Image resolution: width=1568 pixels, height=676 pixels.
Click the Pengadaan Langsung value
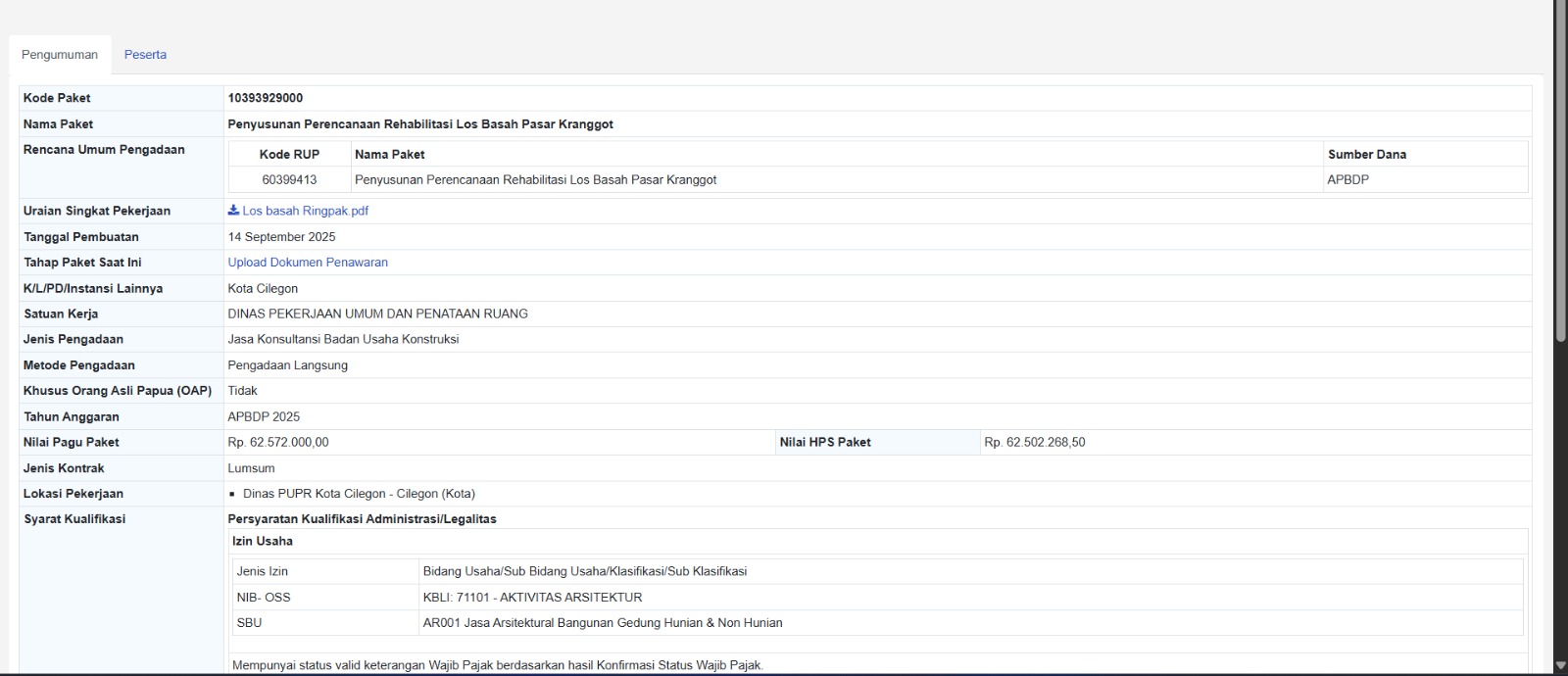pos(287,365)
